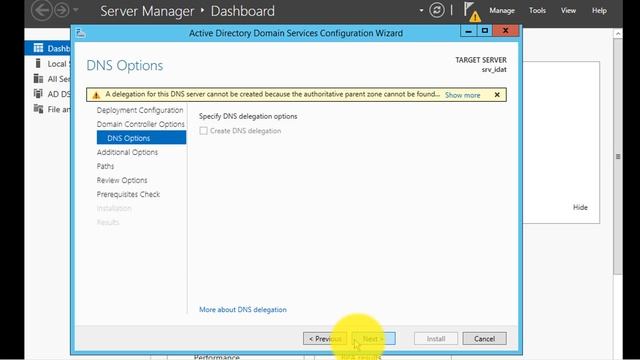Click the Dashboard icon in the sidebar
Screen dimensions: 640x360
(x=38, y=48)
